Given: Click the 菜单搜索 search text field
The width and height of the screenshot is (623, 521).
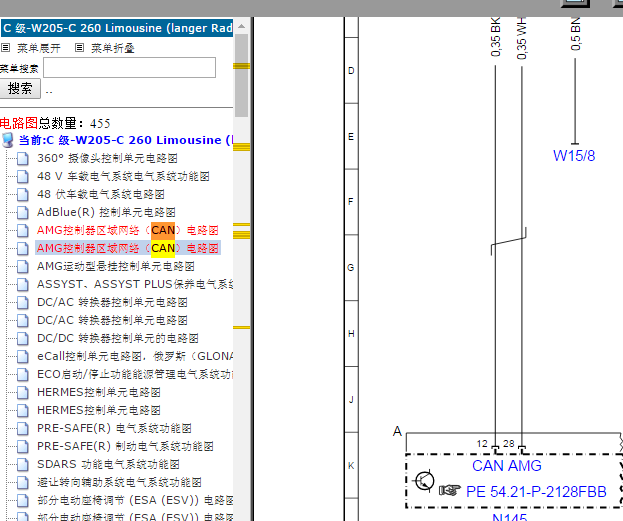Looking at the screenshot, I should coord(130,68).
